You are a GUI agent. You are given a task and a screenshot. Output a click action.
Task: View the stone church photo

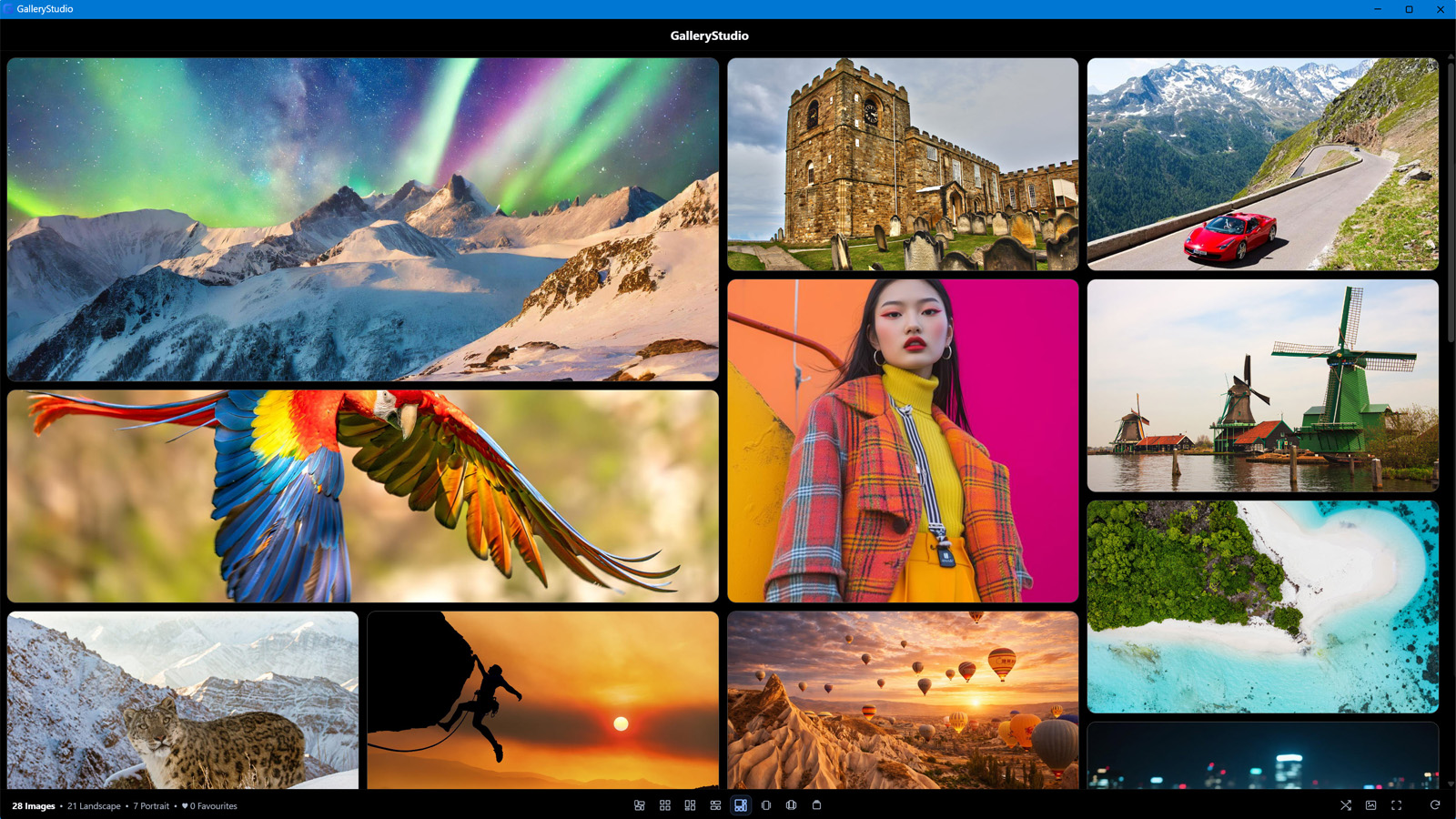tap(903, 165)
